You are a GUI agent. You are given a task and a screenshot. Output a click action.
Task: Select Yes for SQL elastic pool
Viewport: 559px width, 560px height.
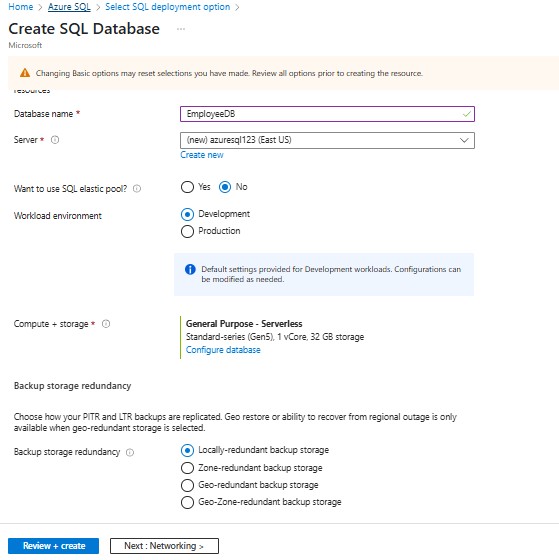point(187,187)
